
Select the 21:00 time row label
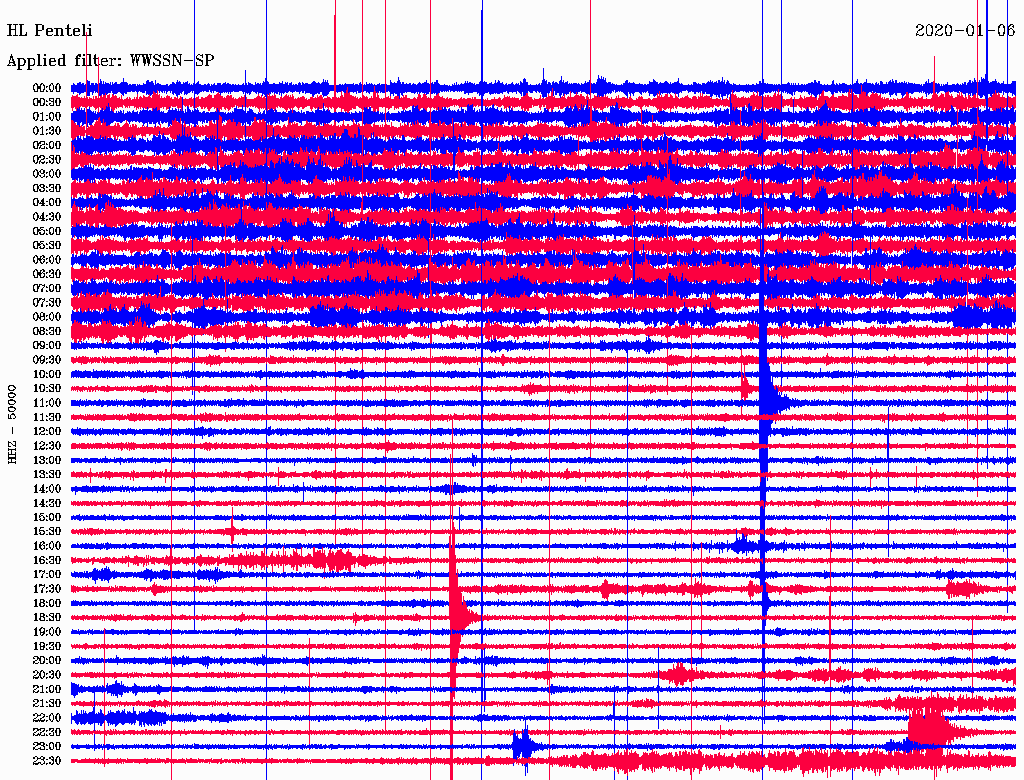(47, 690)
